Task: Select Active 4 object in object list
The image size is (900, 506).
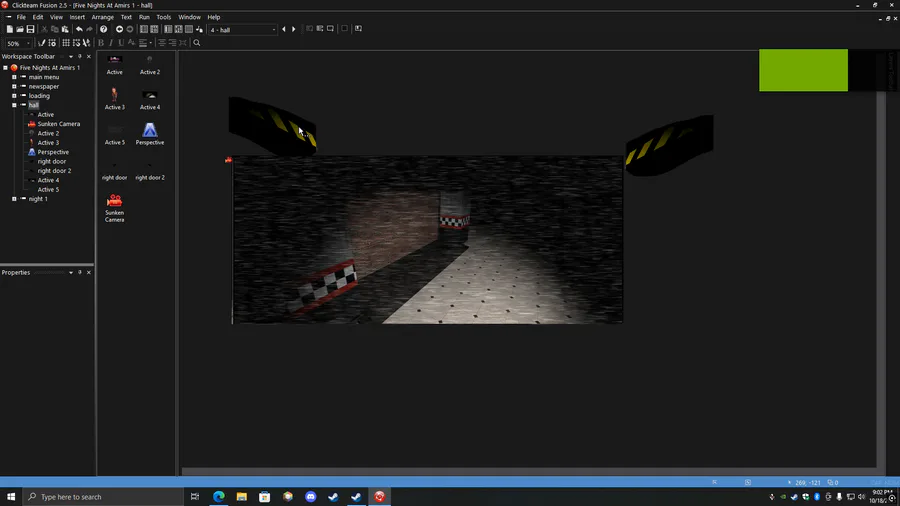Action: (x=150, y=100)
